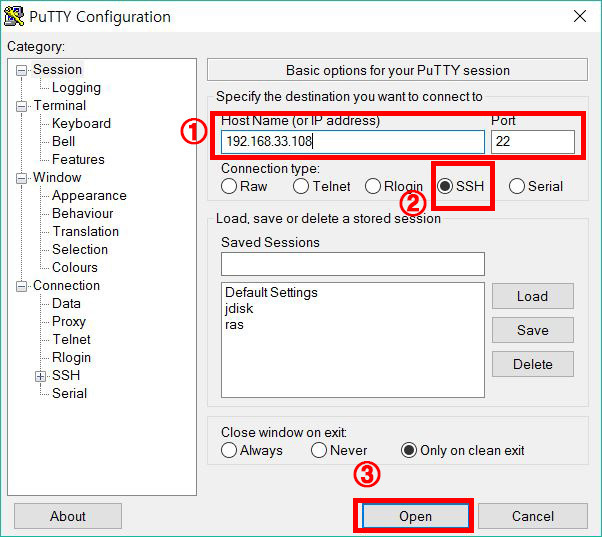Screen dimensions: 602x537
Task: Focus the Port number field
Action: [x=533, y=141]
